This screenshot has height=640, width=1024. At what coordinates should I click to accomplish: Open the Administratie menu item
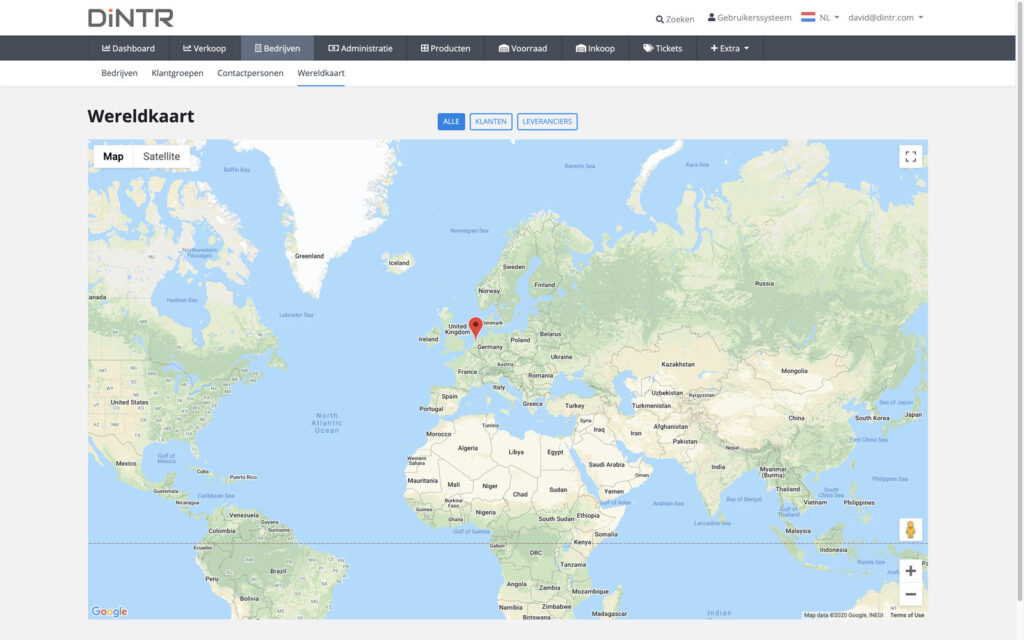coord(360,48)
